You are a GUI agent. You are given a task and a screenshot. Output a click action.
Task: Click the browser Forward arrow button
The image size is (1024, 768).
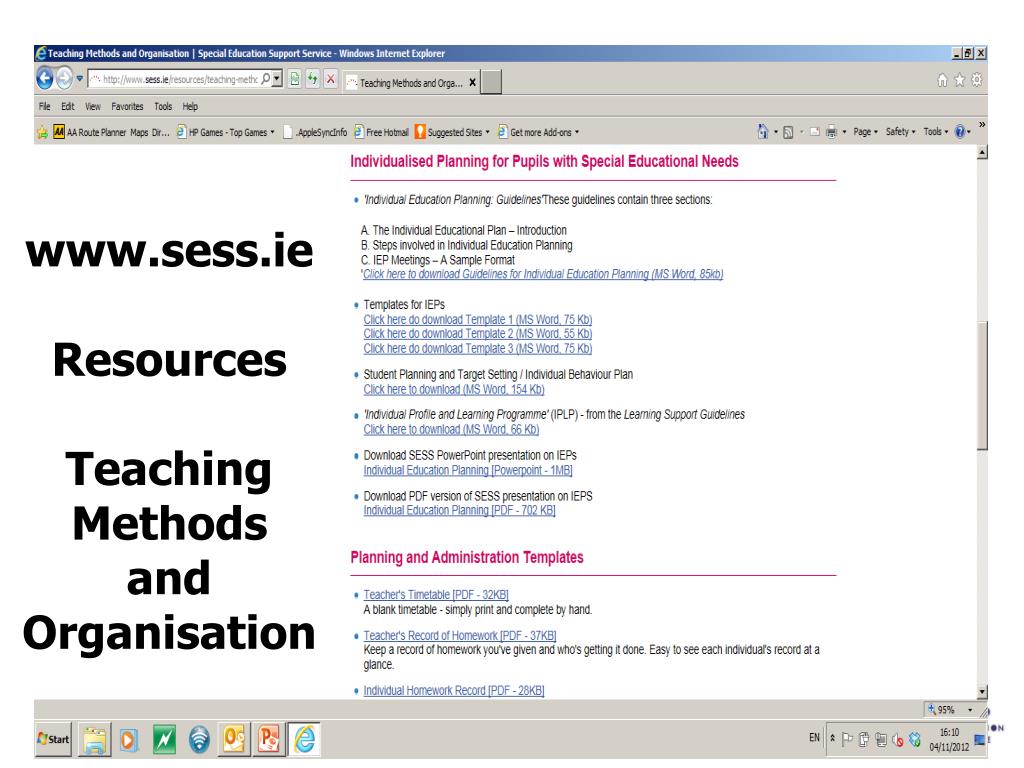tap(64, 79)
